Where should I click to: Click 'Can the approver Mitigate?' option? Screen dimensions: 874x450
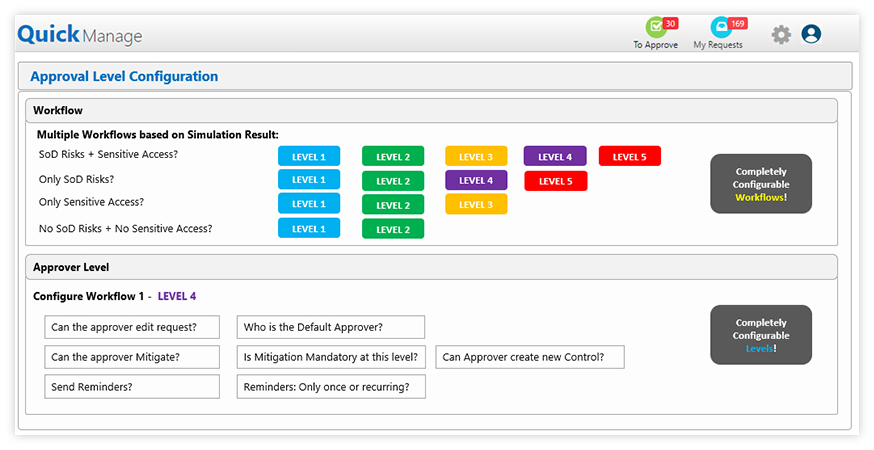tap(132, 357)
